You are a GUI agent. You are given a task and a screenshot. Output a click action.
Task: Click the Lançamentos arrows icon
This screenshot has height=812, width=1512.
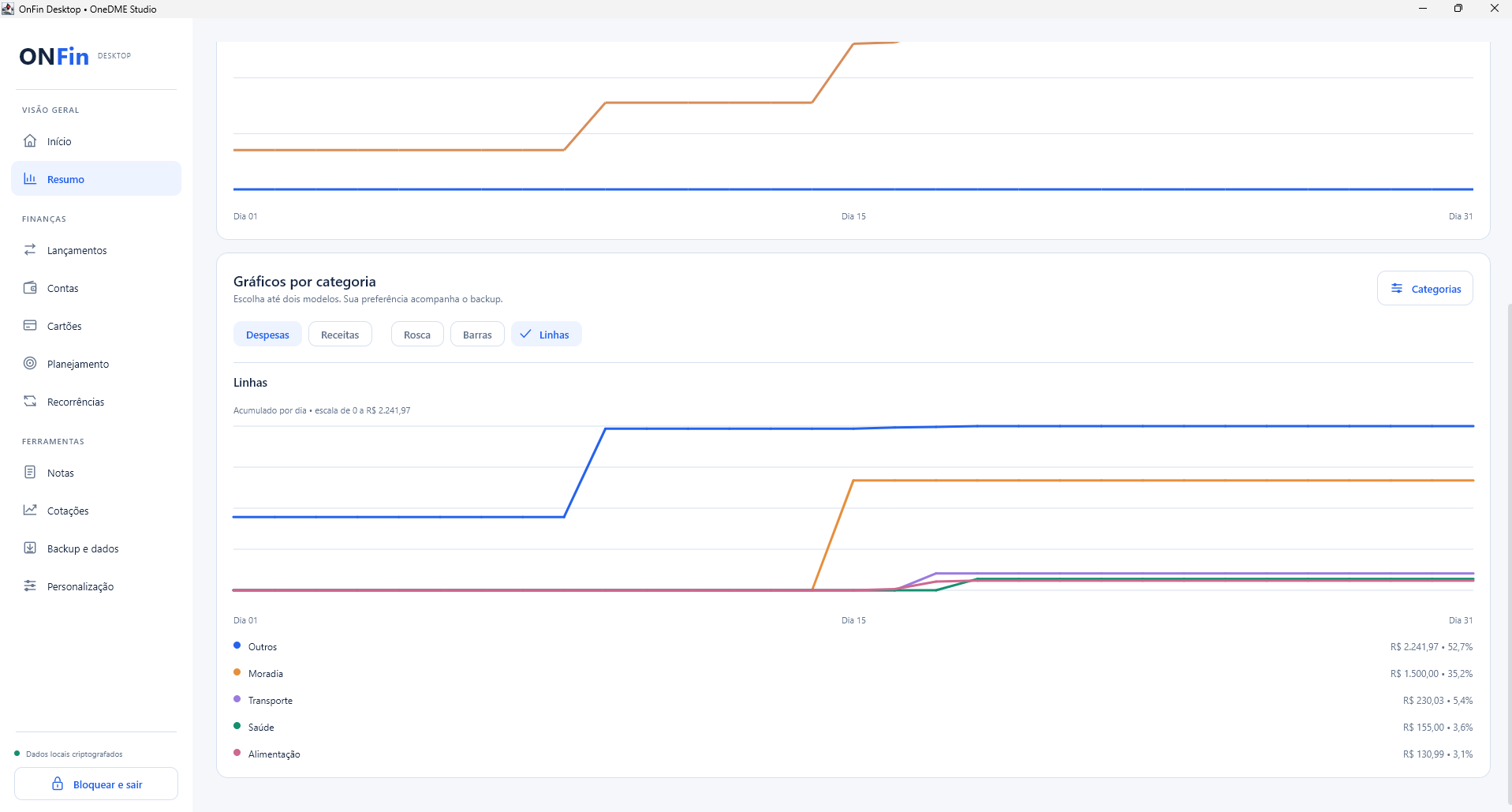(30, 249)
